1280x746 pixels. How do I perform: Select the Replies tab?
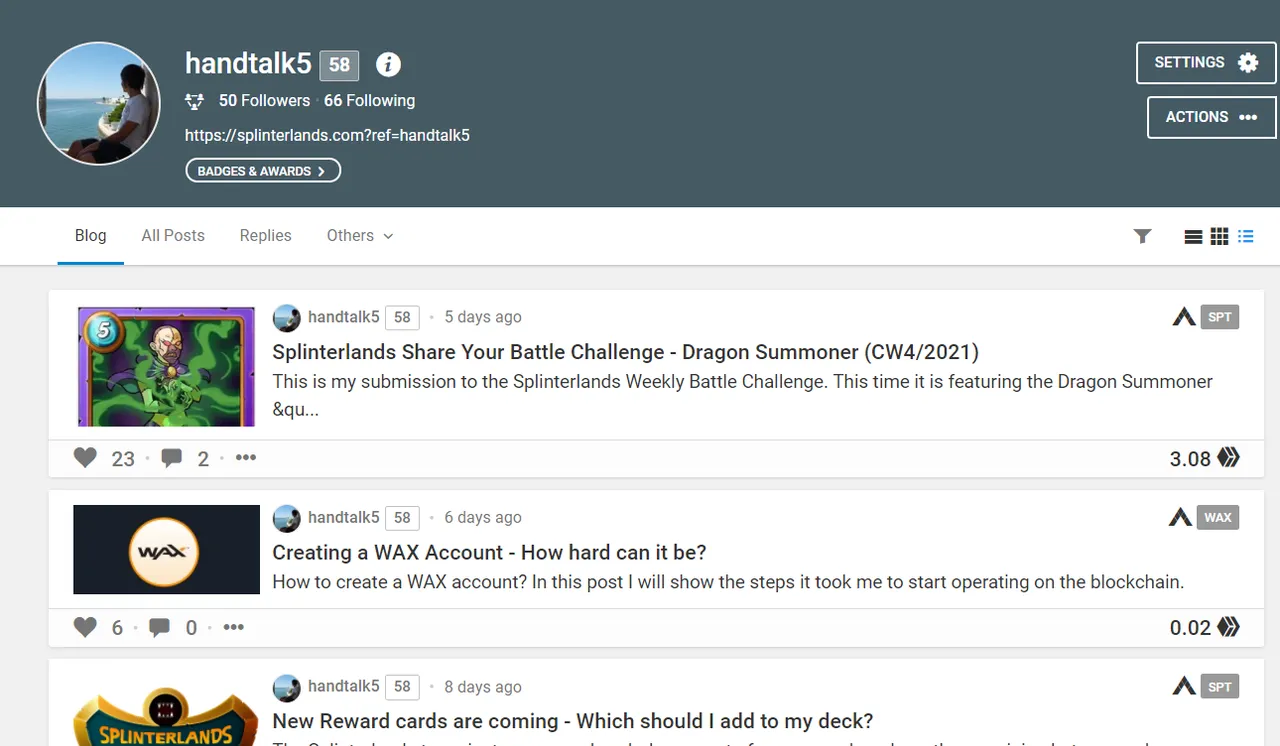tap(266, 236)
